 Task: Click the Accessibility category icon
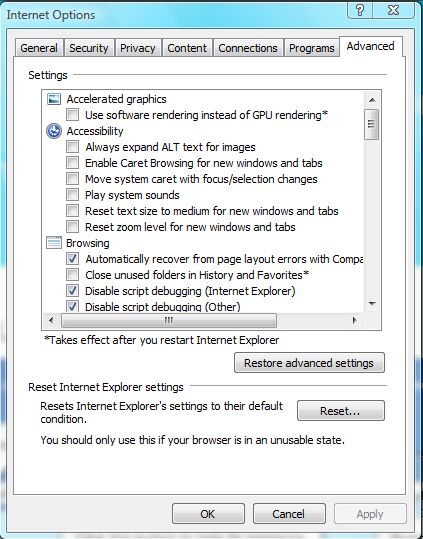54,131
